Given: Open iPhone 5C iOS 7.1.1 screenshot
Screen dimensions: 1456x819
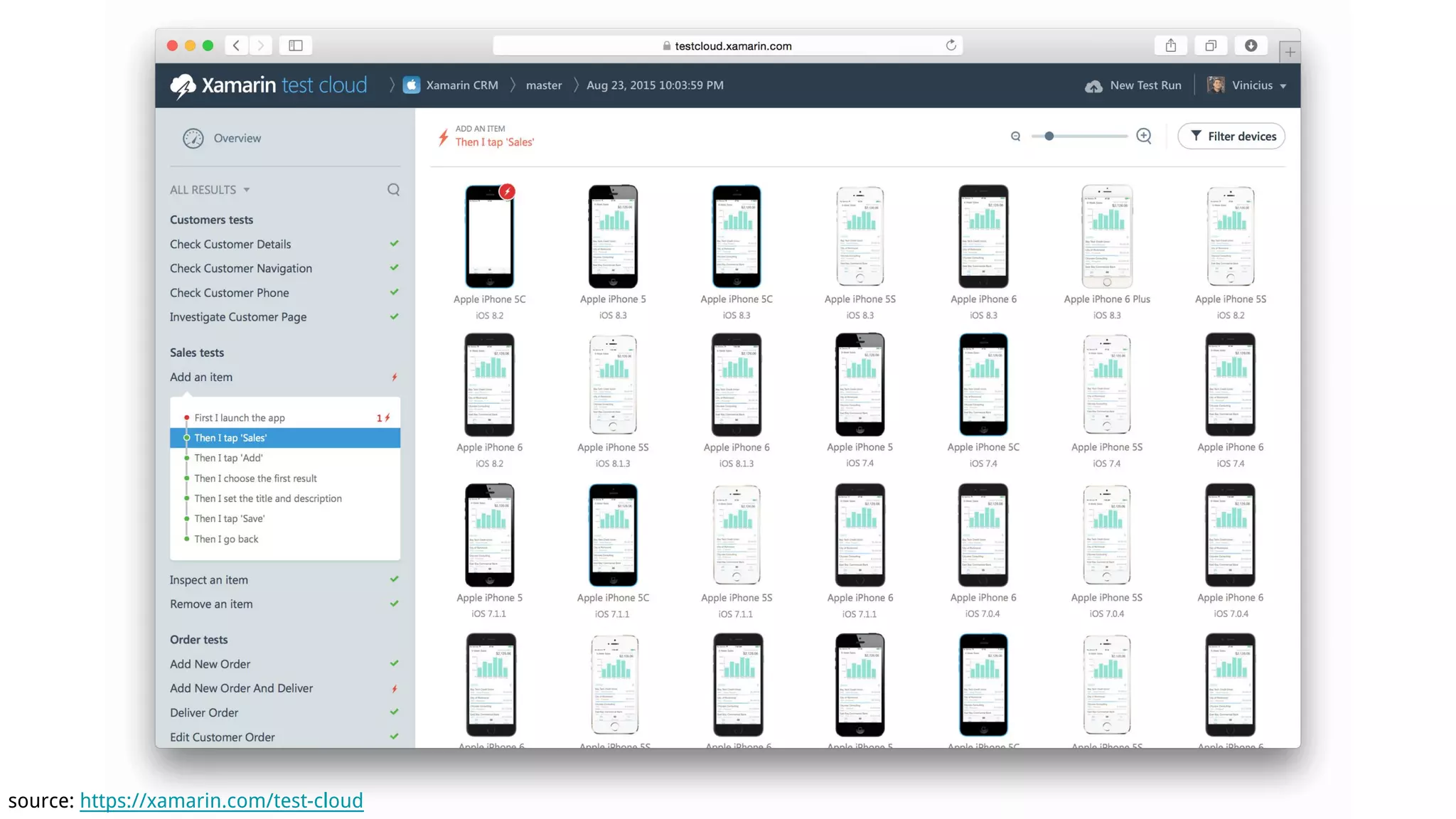Looking at the screenshot, I should pos(613,535).
